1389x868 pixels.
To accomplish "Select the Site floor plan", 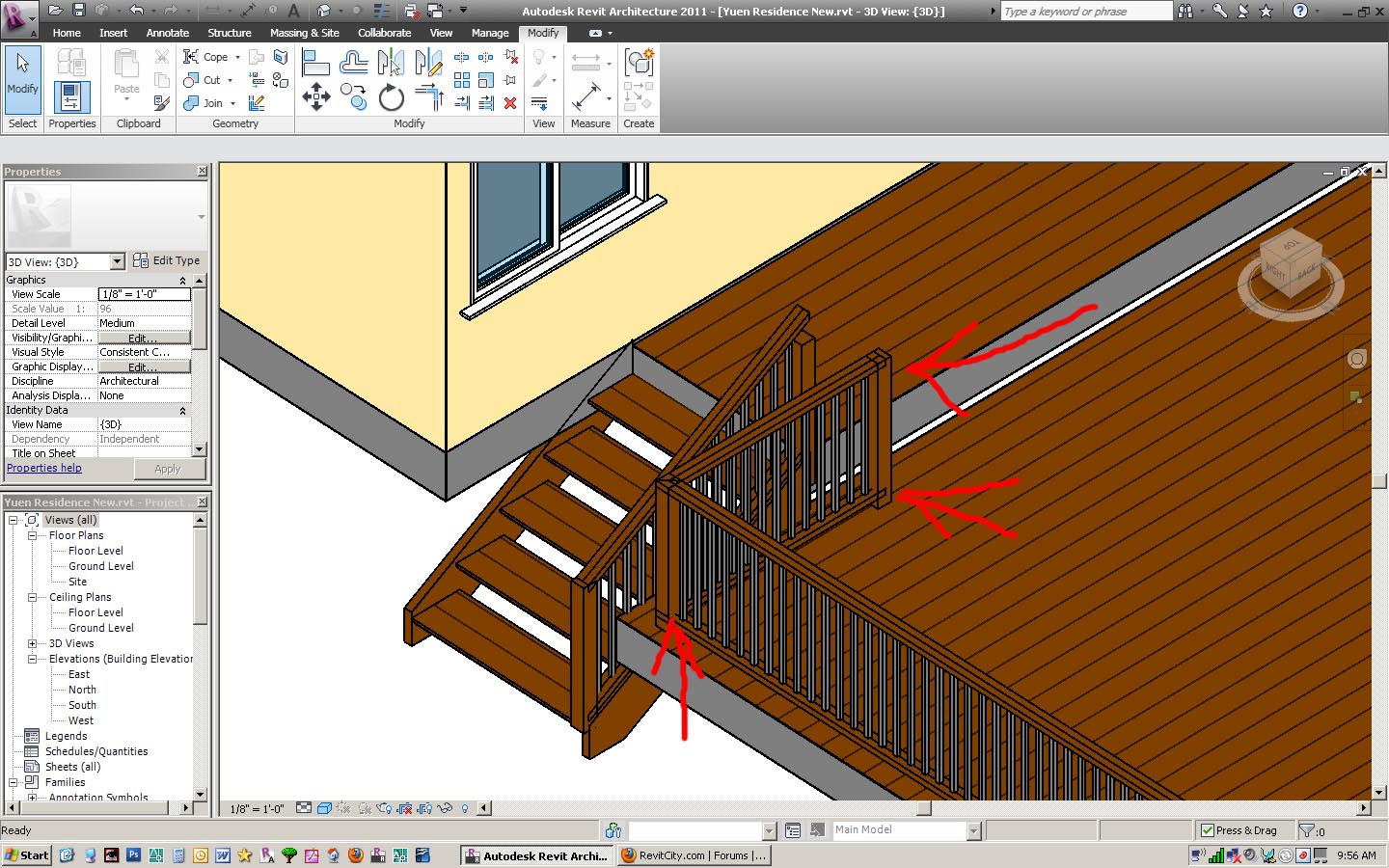I will coord(77,582).
